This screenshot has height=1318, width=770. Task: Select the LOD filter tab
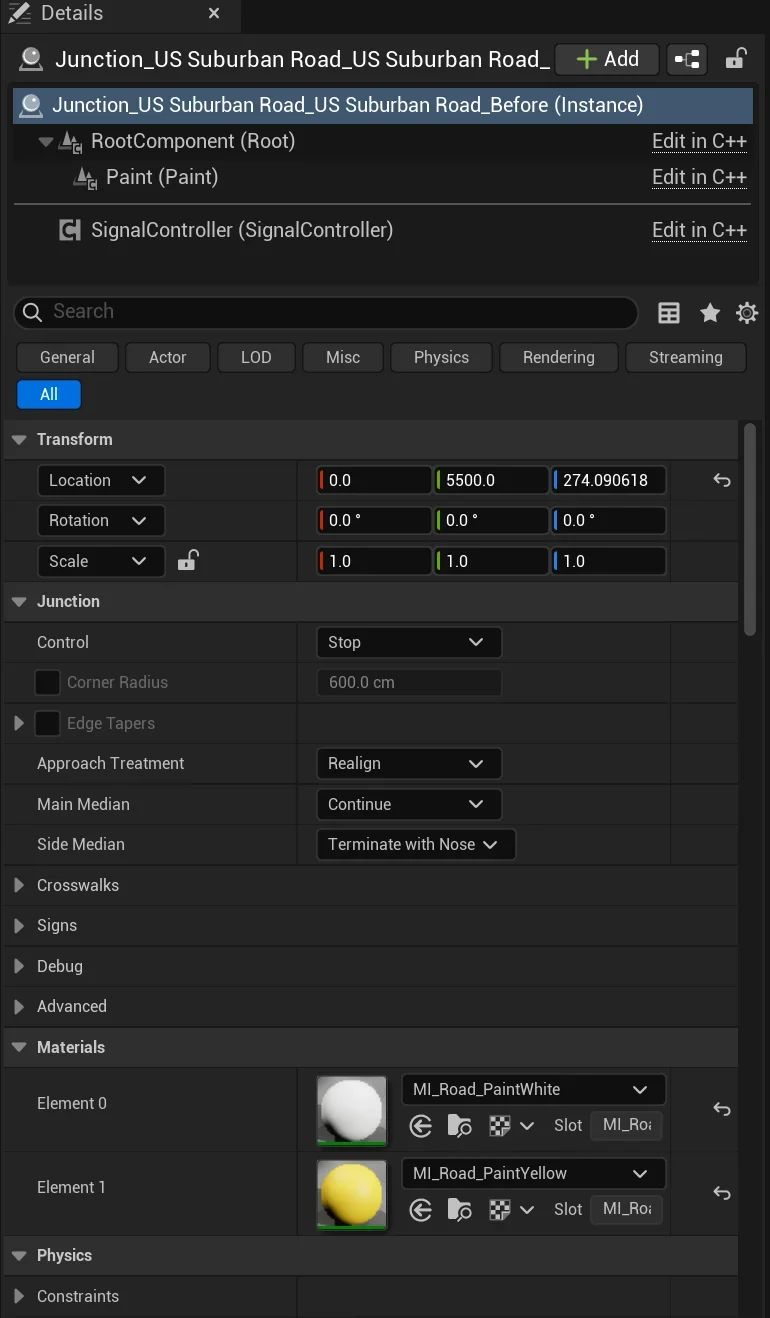(x=256, y=357)
